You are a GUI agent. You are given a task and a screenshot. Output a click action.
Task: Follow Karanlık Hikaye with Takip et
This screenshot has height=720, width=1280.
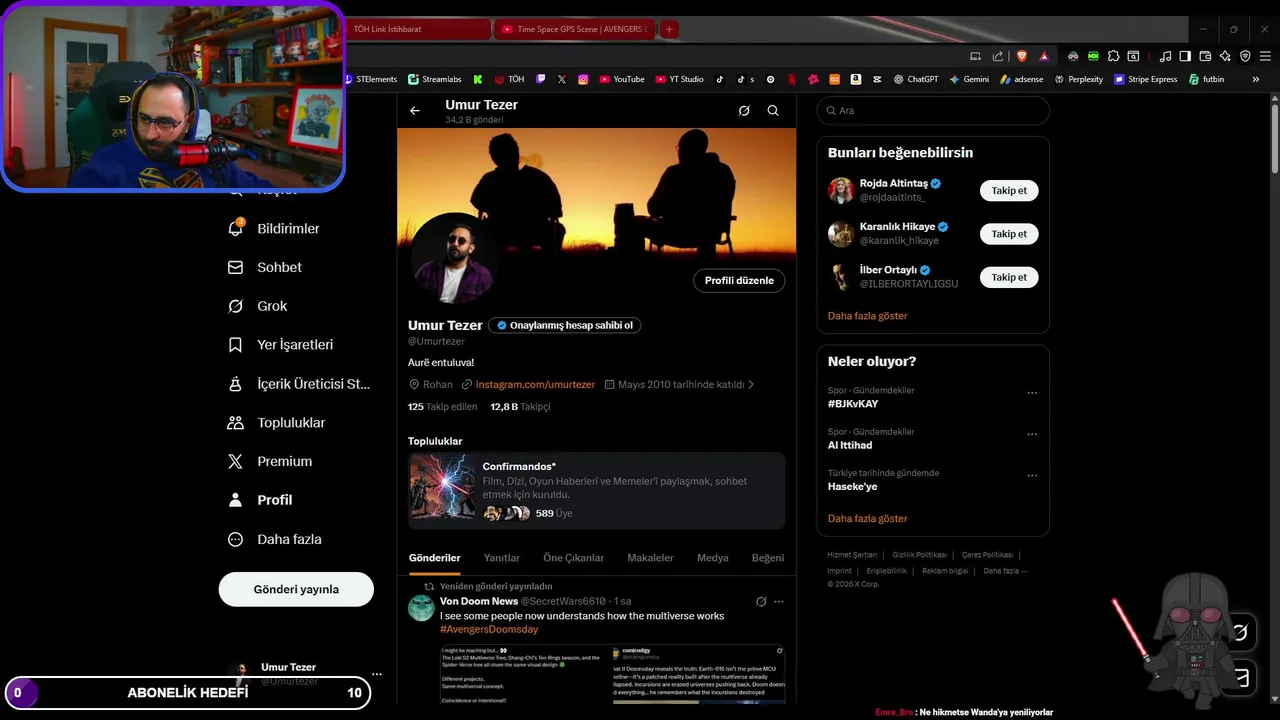[1009, 234]
